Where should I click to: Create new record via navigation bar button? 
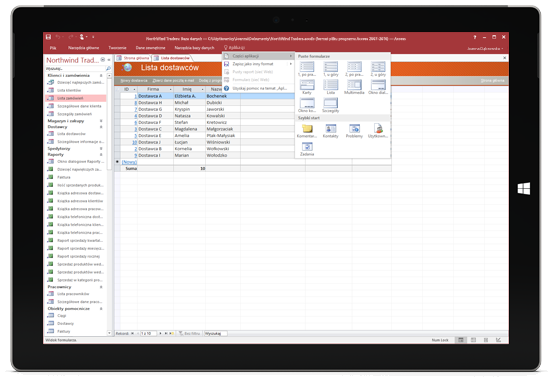[x=172, y=333]
